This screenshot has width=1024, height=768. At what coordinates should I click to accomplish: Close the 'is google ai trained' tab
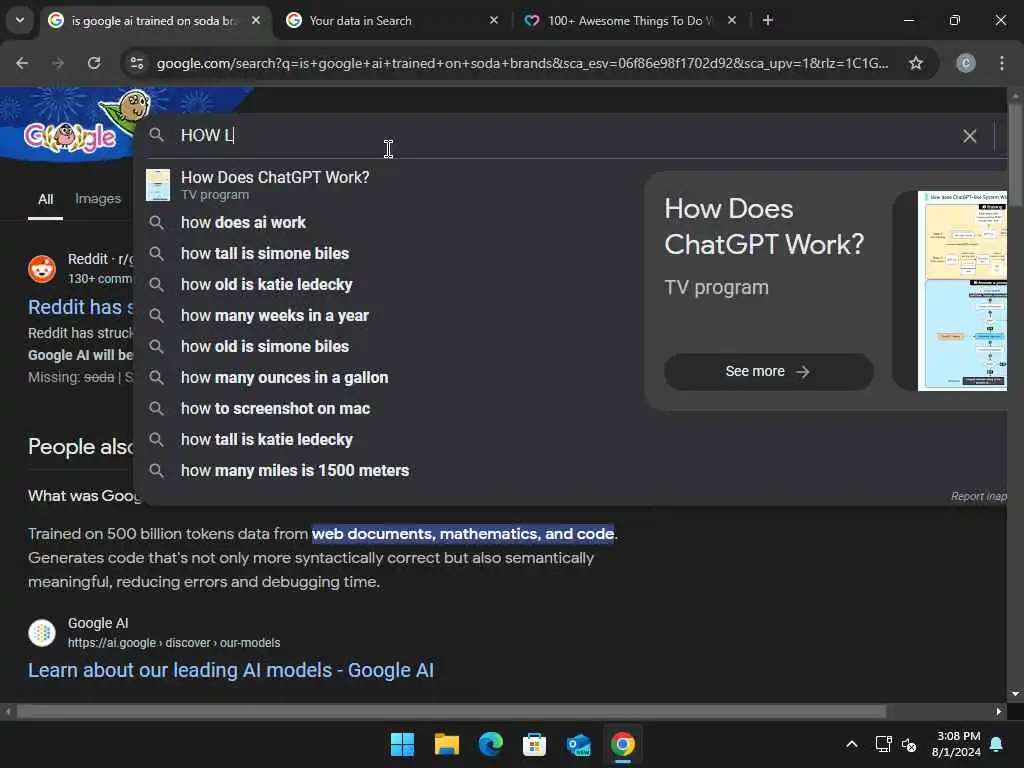256,20
